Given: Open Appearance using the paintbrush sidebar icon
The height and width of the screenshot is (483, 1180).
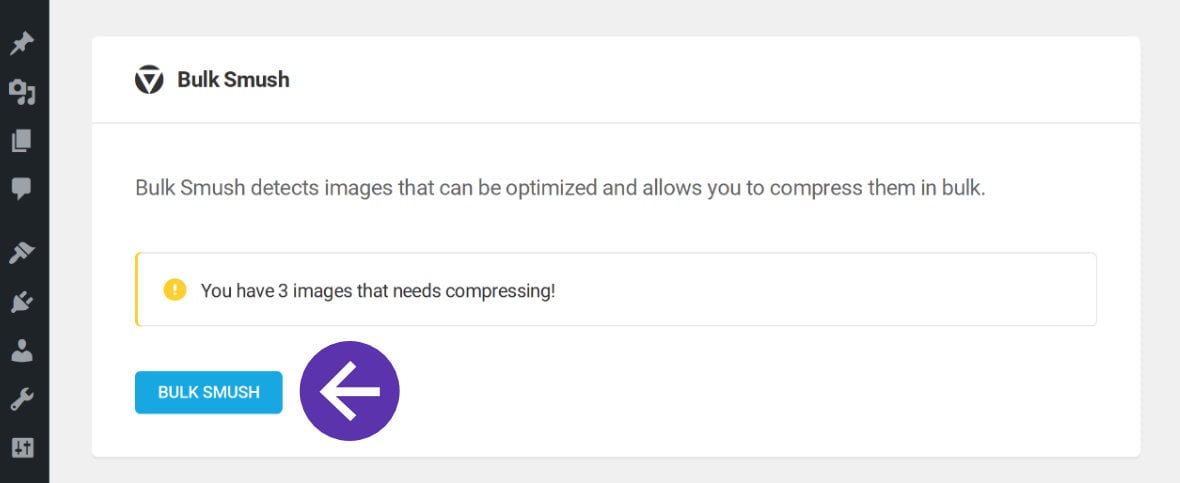Looking at the screenshot, I should click(22, 254).
